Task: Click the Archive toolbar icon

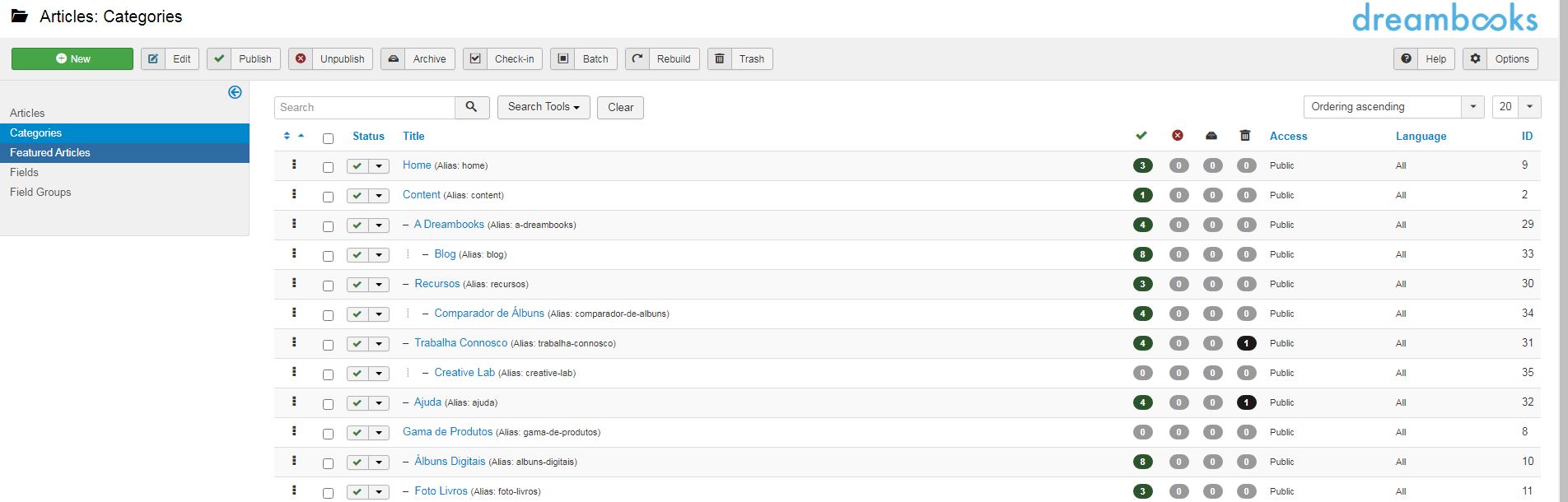Action: [x=394, y=59]
